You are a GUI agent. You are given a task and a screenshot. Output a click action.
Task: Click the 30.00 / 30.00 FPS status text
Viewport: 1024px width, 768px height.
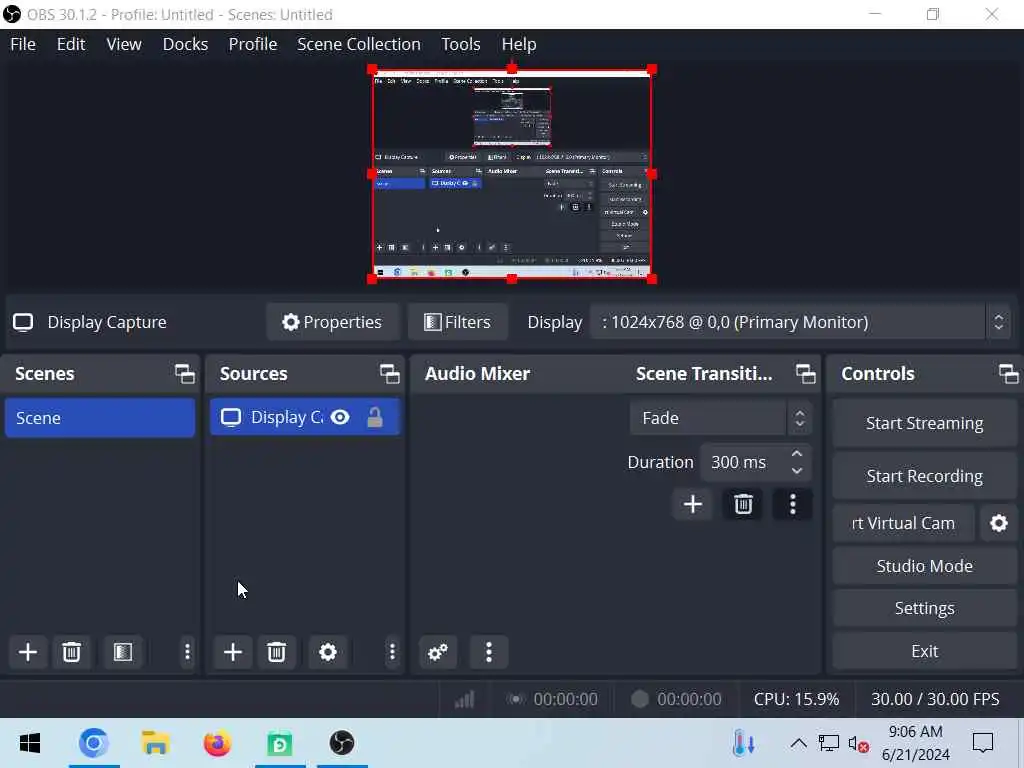click(x=935, y=699)
